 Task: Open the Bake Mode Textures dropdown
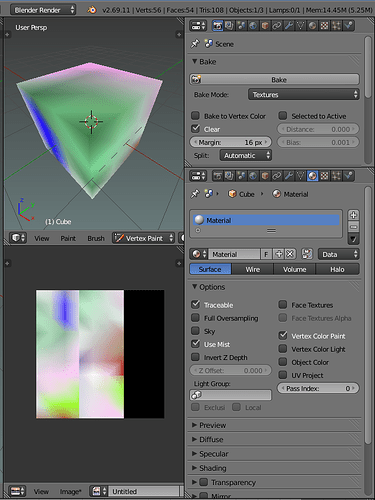click(x=304, y=95)
